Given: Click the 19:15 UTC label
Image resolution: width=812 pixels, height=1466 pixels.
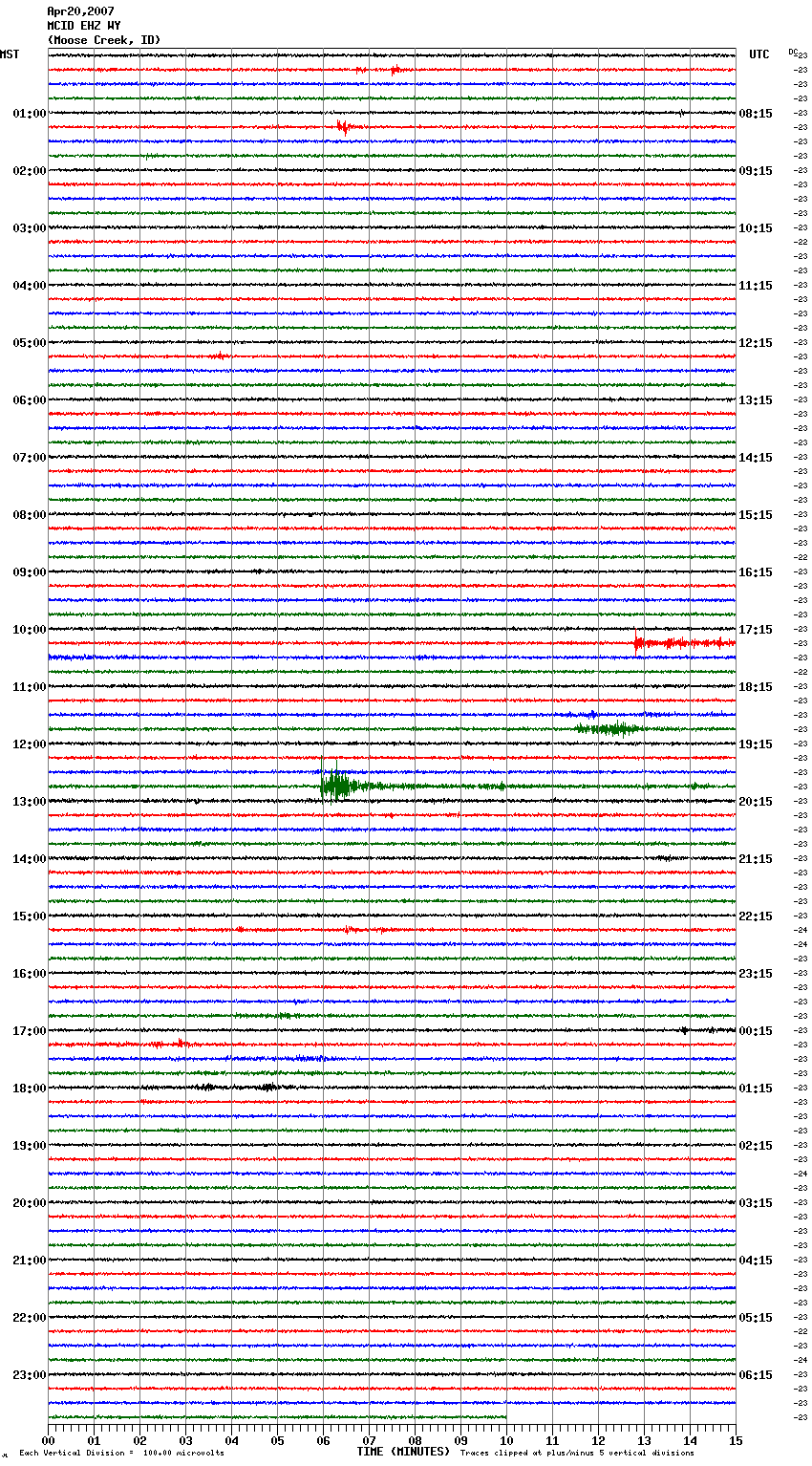Looking at the screenshot, I should (756, 744).
